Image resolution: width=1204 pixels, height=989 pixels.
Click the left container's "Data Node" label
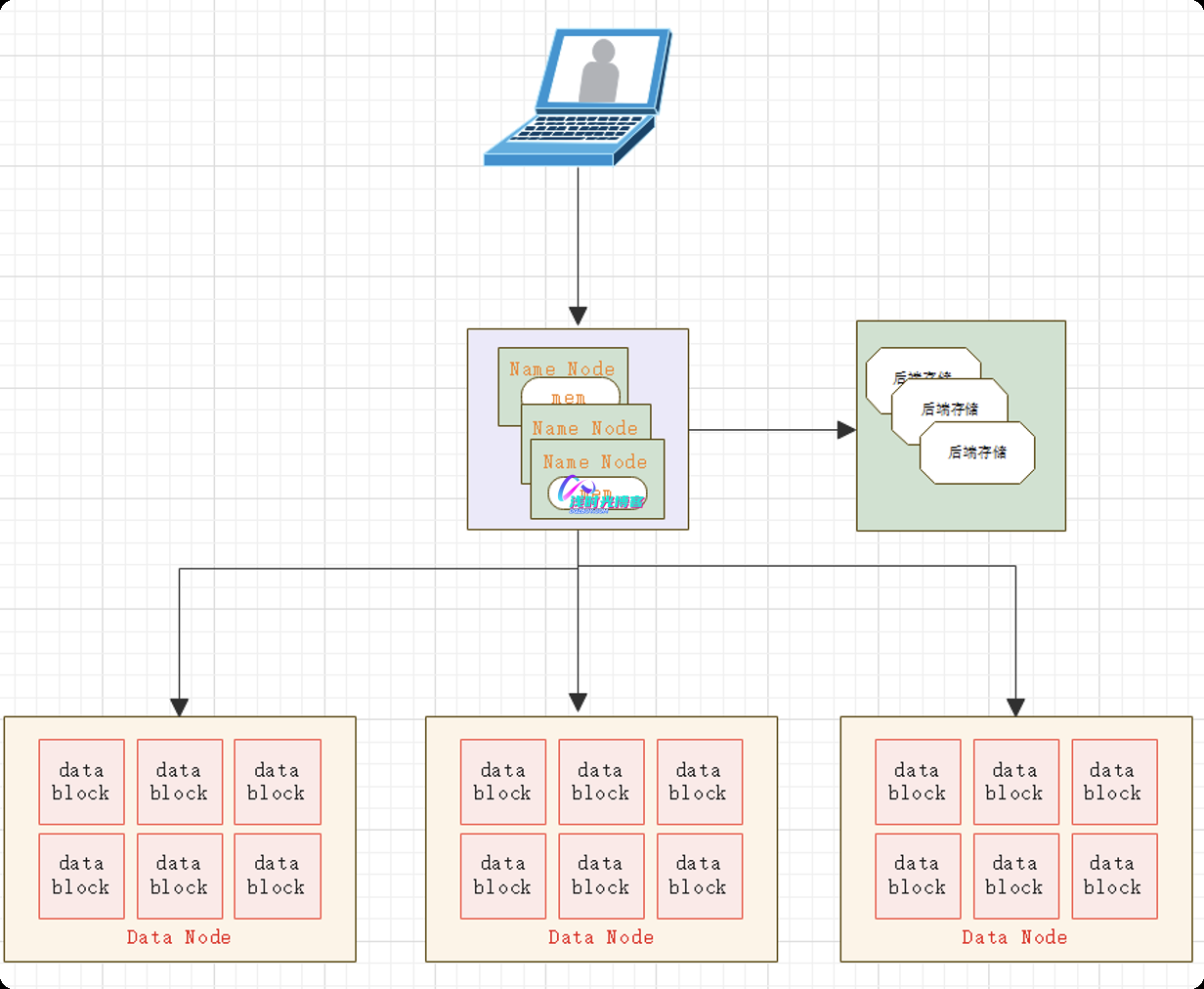coord(179,937)
